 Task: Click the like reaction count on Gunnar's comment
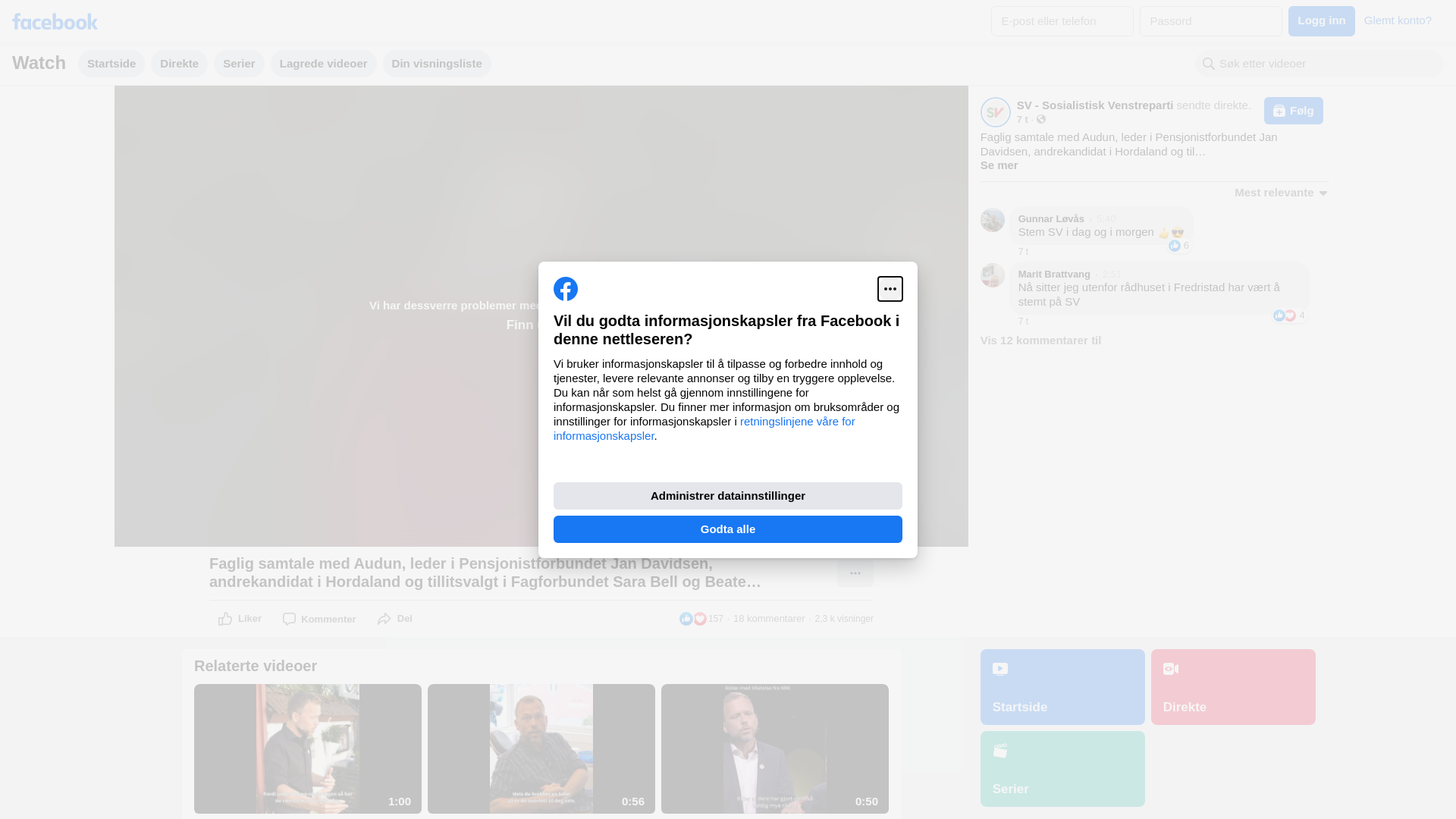[x=1179, y=246]
